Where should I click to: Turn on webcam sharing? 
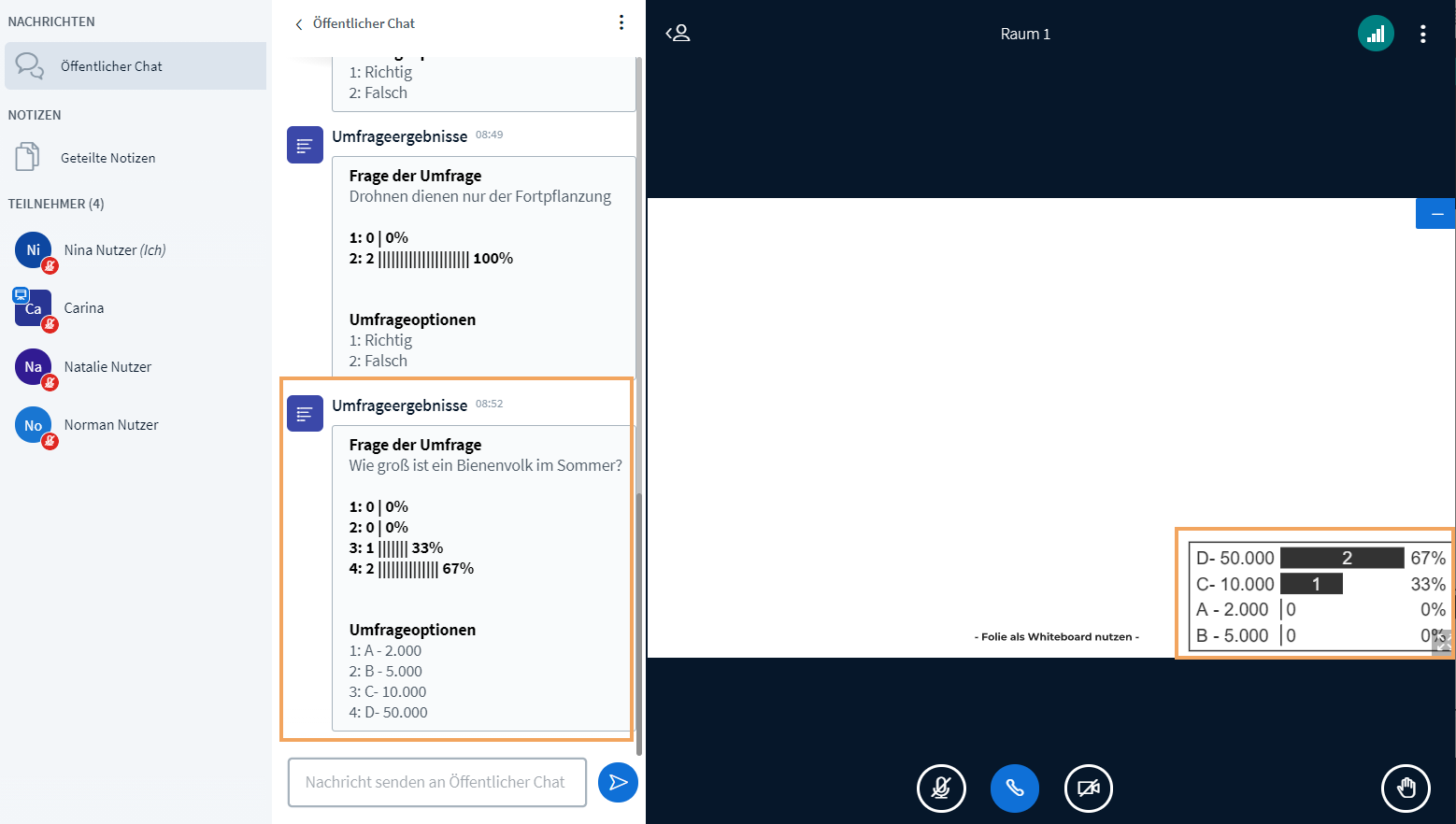1088,788
